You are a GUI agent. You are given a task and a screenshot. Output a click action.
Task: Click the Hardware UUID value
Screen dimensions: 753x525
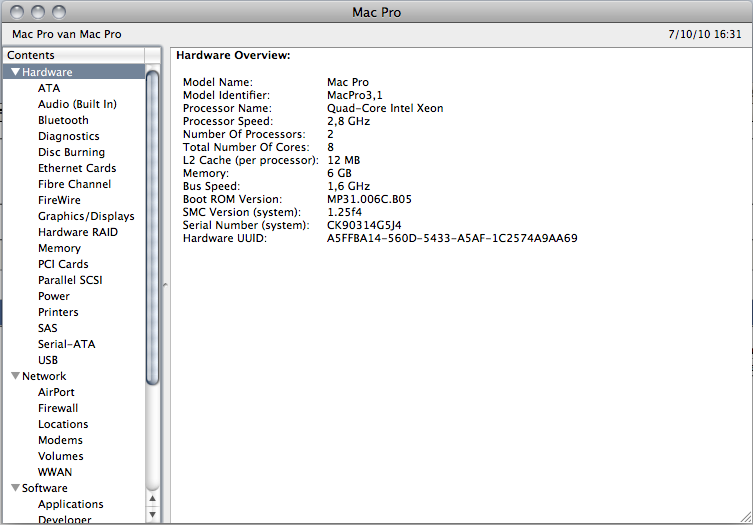[x=452, y=238]
